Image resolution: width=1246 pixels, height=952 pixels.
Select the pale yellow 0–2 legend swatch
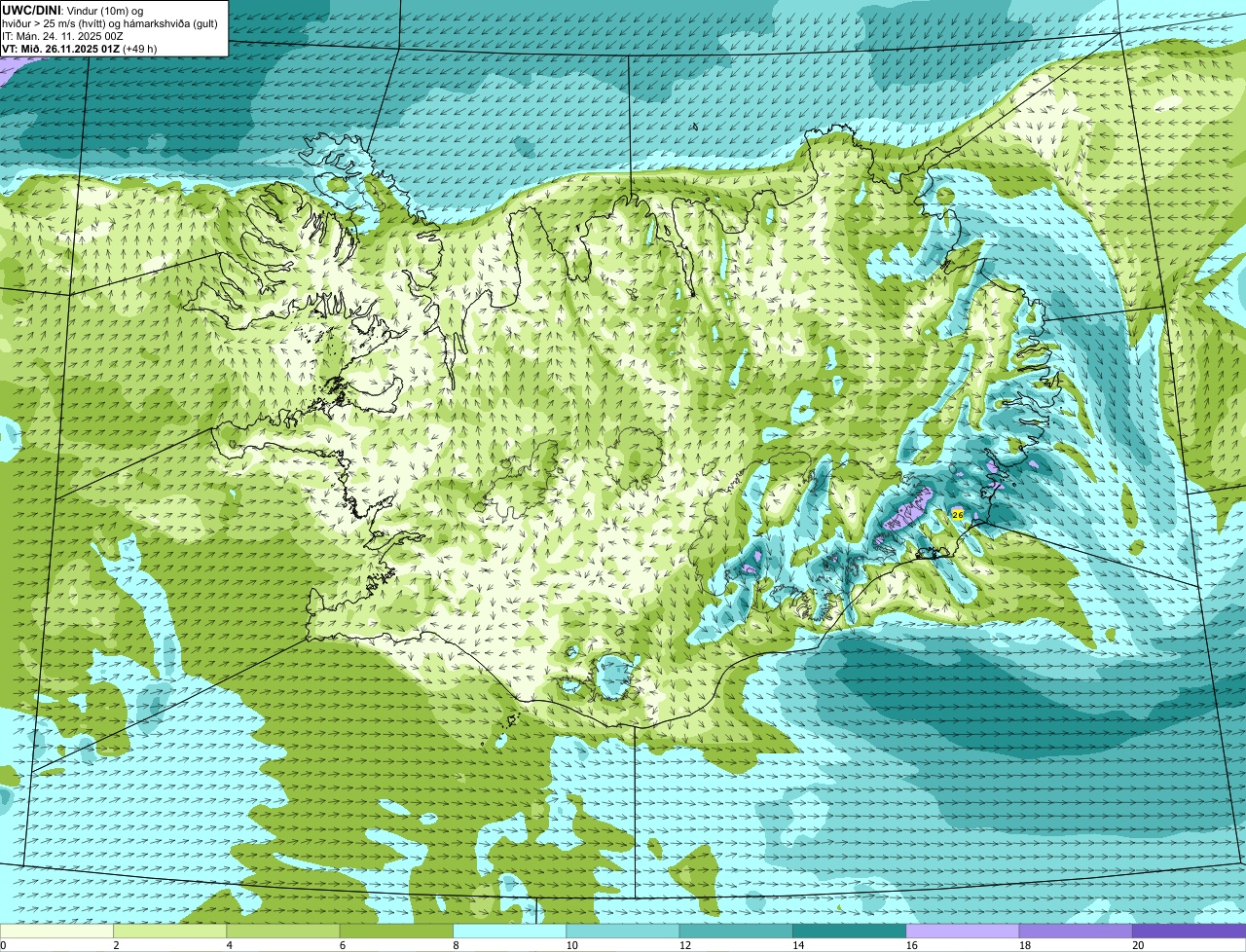point(56,931)
